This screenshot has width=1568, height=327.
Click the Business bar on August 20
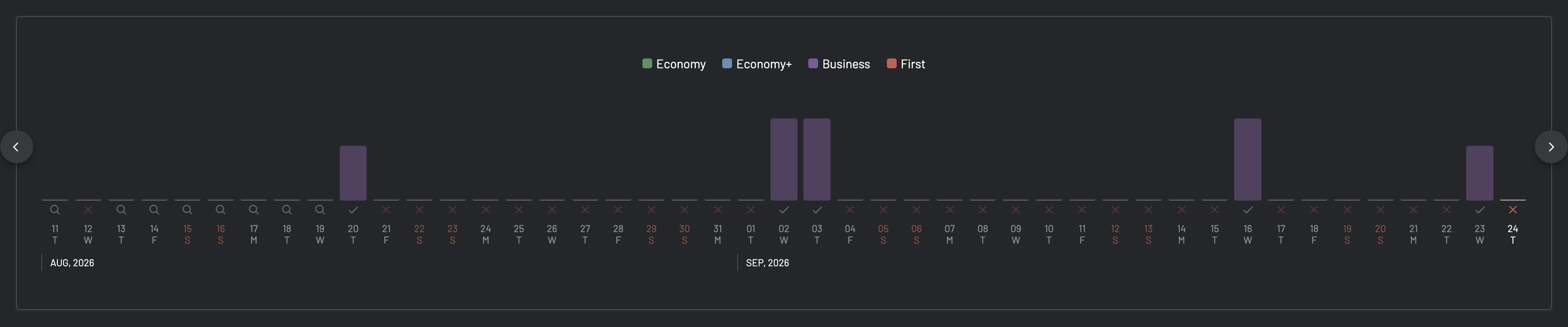353,173
